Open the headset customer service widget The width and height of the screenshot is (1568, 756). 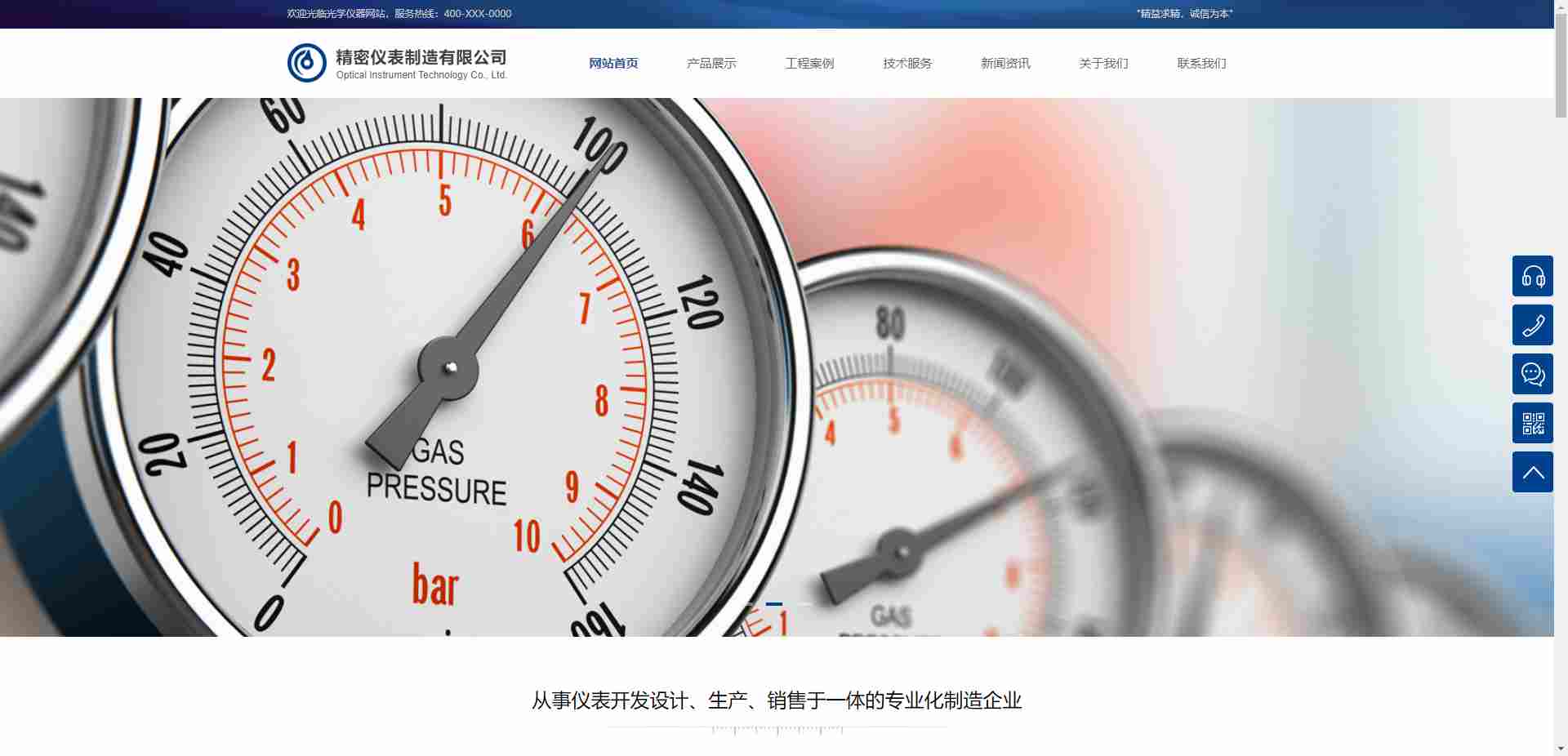point(1533,276)
